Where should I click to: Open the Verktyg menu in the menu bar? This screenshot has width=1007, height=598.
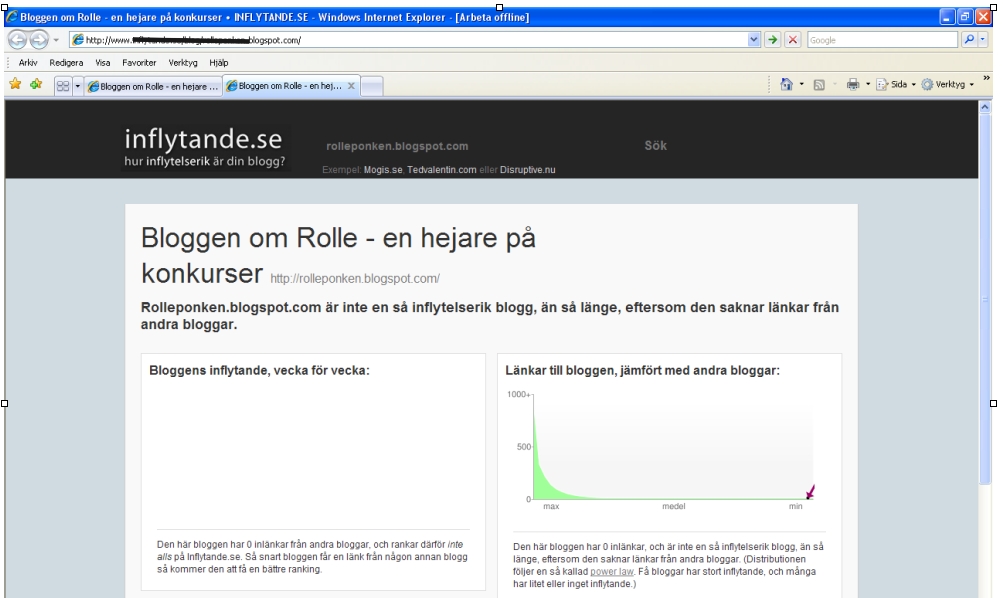tap(183, 63)
